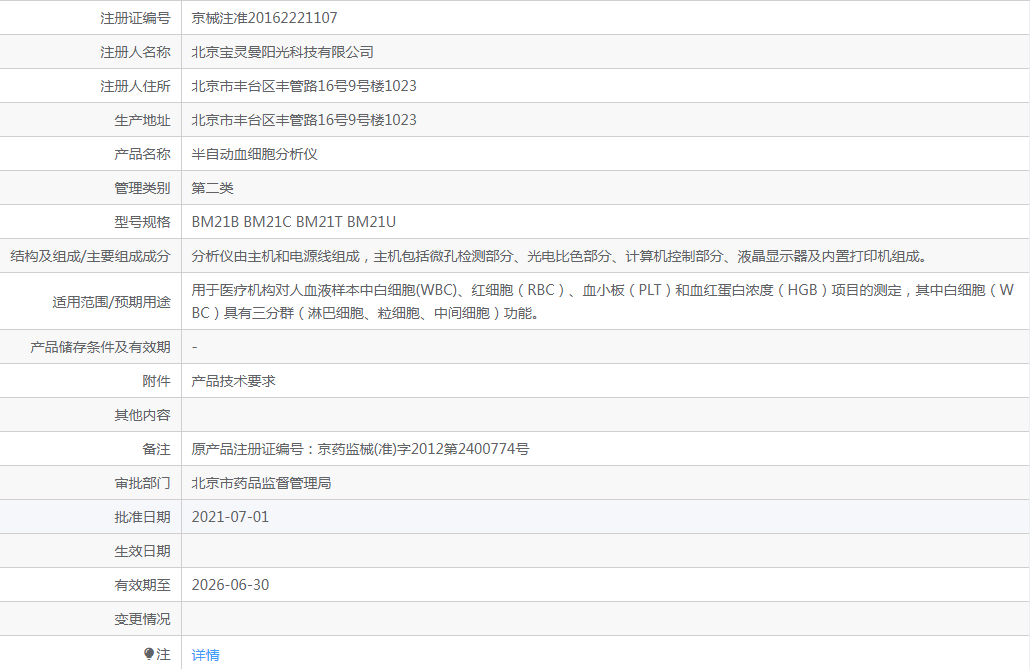The width and height of the screenshot is (1030, 669).
Task: Click the structure description starting with 分析仪由主机
Action: pyautogui.click(x=559, y=256)
